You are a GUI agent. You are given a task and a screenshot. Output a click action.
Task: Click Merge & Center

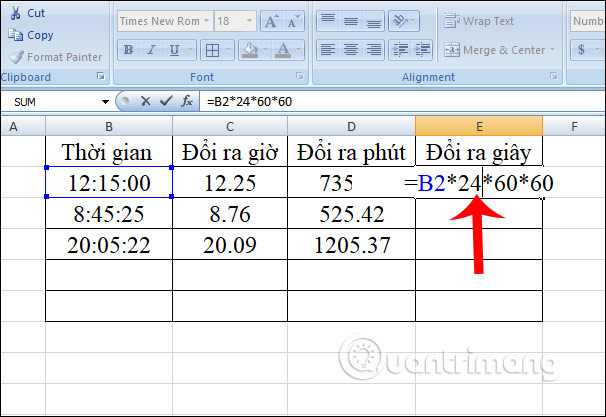pos(494,50)
